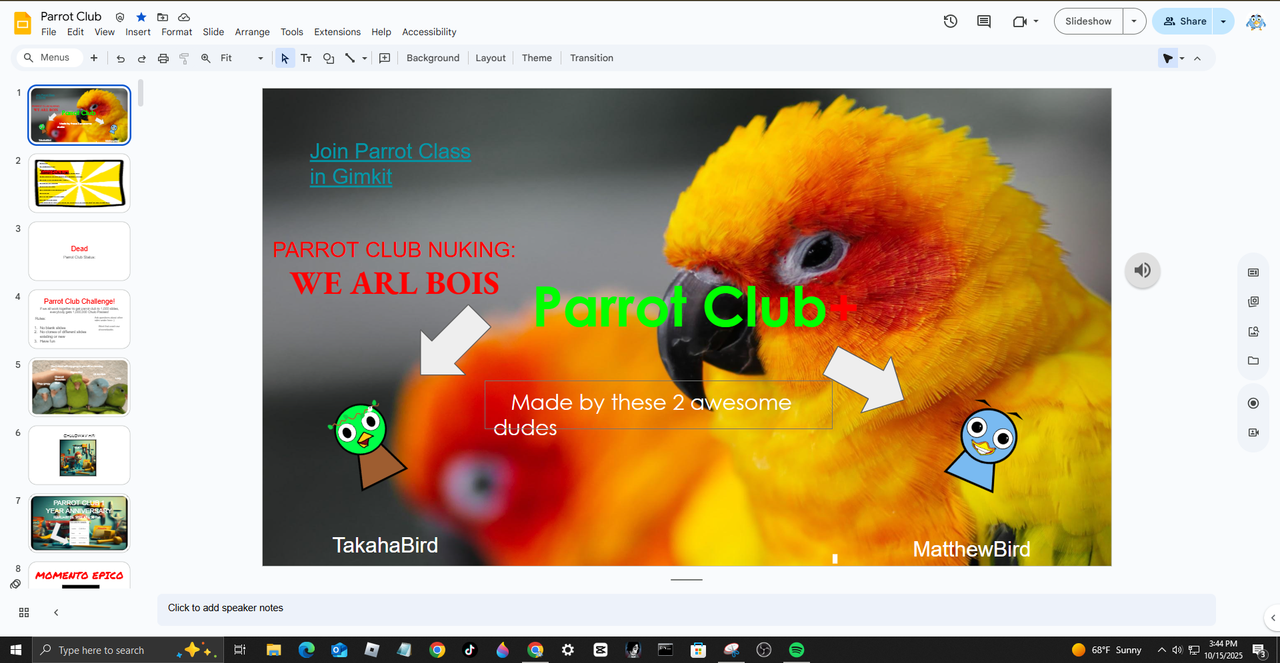1280x663 pixels.
Task: Open the folder icon in side panel
Action: tap(1253, 361)
